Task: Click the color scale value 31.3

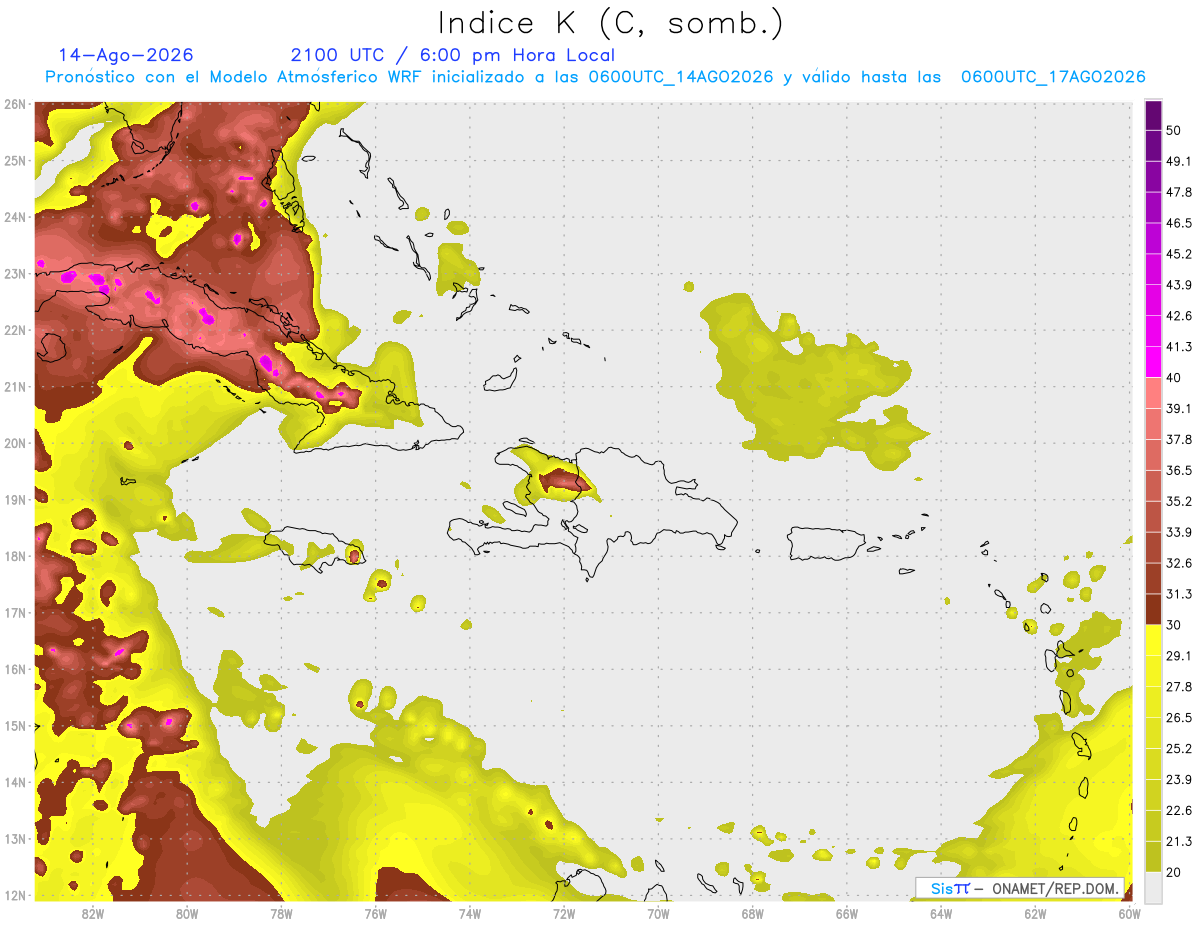Action: pyautogui.click(x=1179, y=595)
